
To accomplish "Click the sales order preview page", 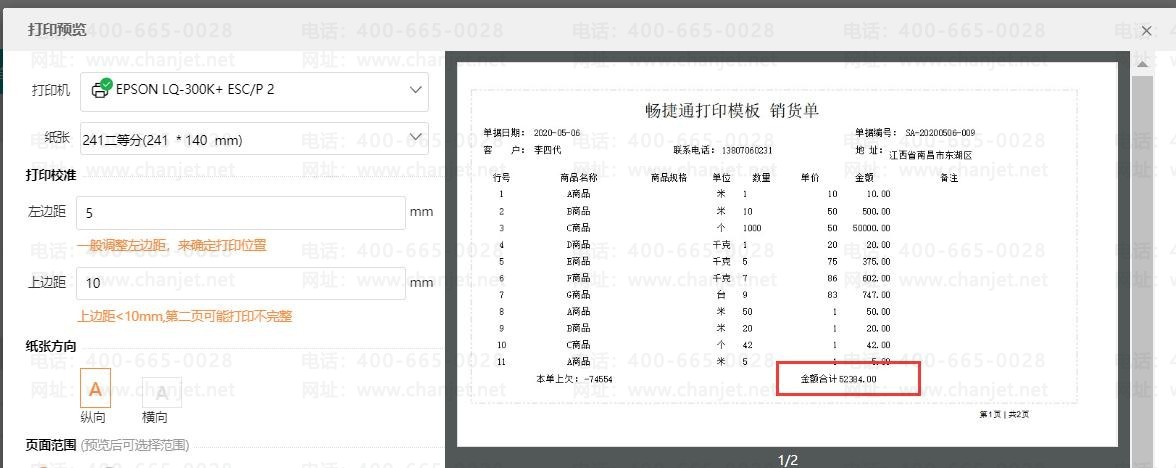I will pyautogui.click(x=787, y=254).
